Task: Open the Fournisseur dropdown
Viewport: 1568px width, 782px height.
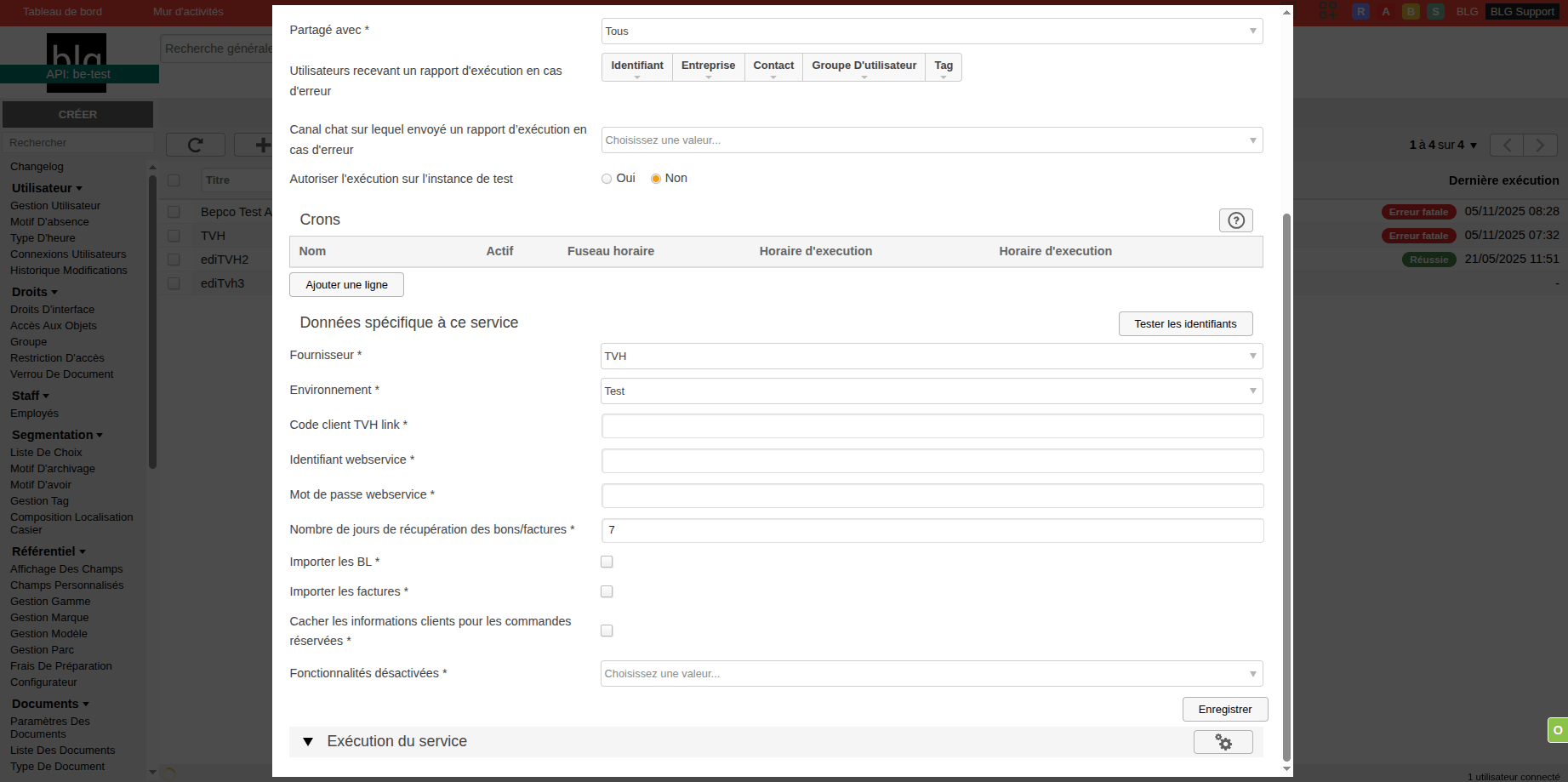Action: tap(931, 357)
